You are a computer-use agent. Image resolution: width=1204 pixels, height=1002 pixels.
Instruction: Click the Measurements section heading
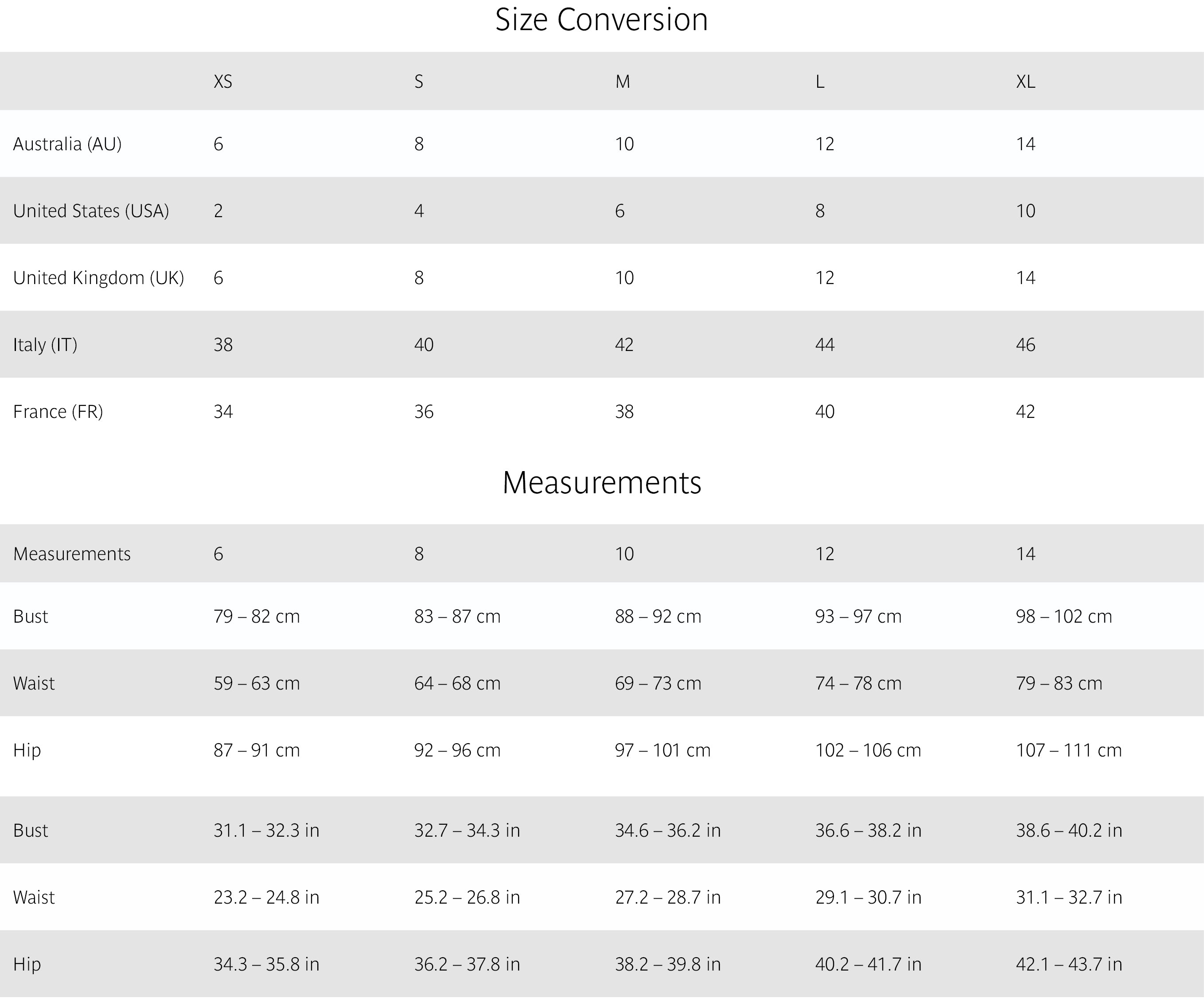point(601,483)
